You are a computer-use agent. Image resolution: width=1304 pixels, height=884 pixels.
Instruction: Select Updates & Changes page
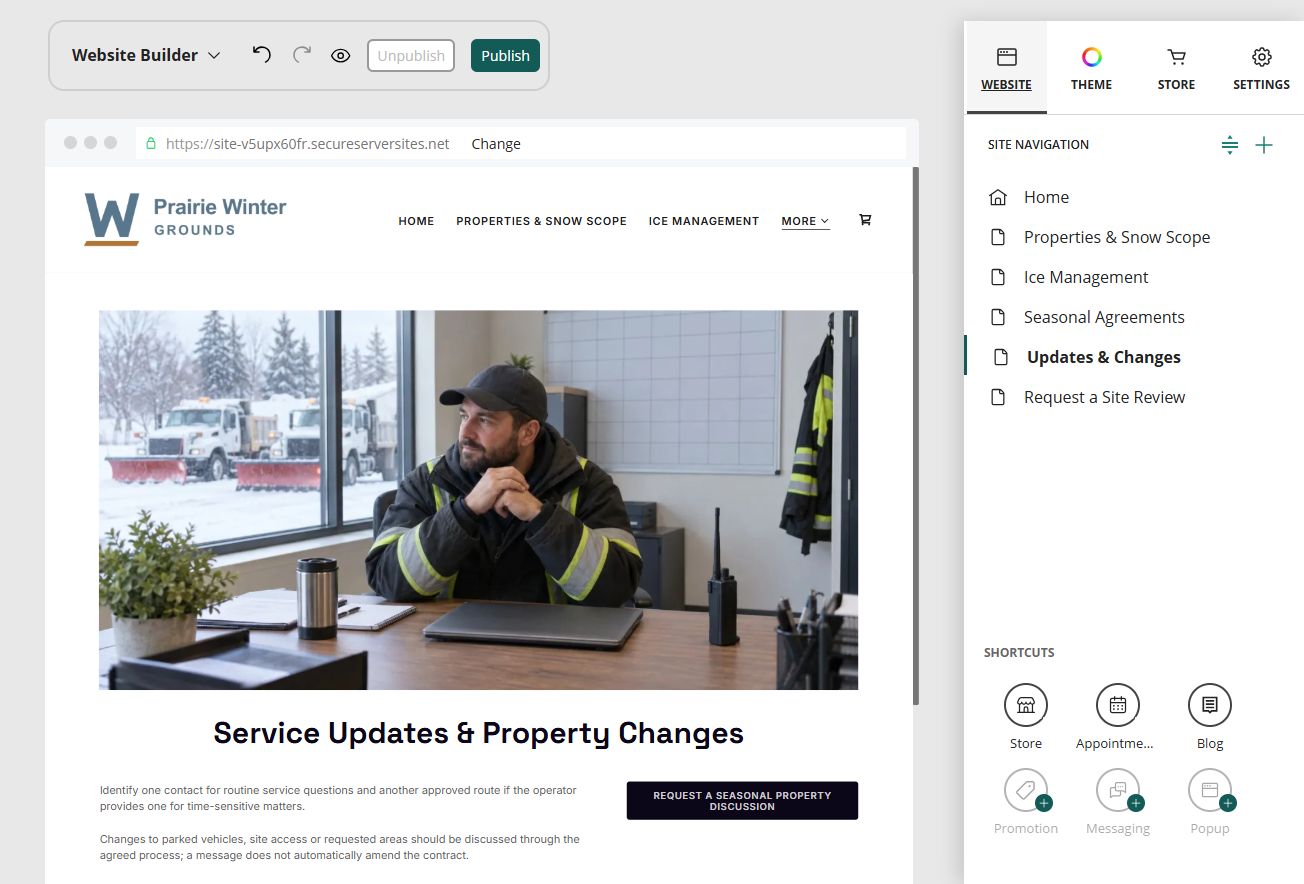(x=1134, y=357)
